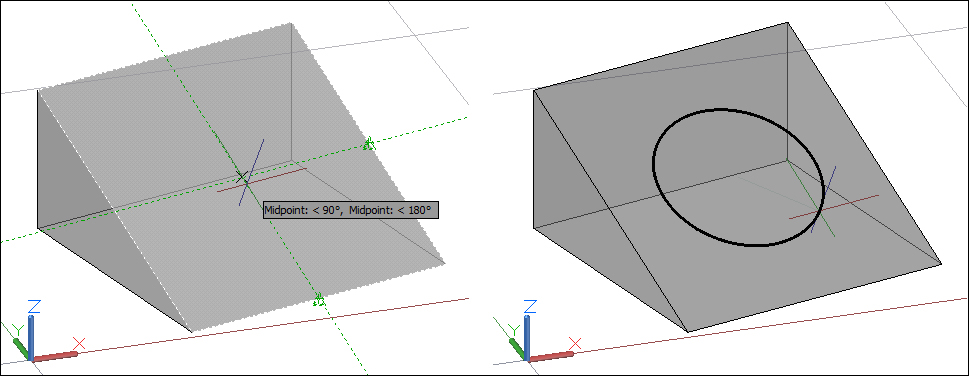This screenshot has width=969, height=376.
Task: Click the midpoint snap marker on upper-right wedge edge
Action: (x=369, y=144)
